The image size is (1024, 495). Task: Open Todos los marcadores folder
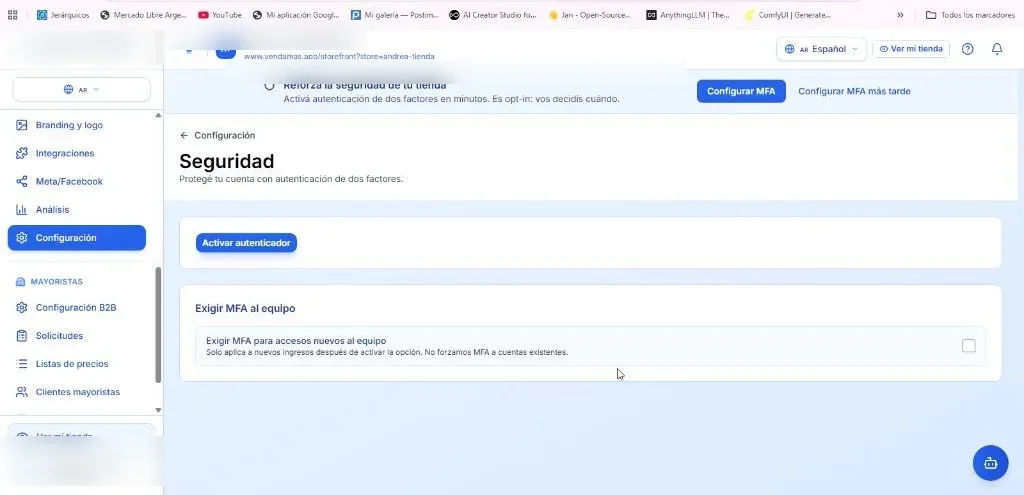[970, 15]
